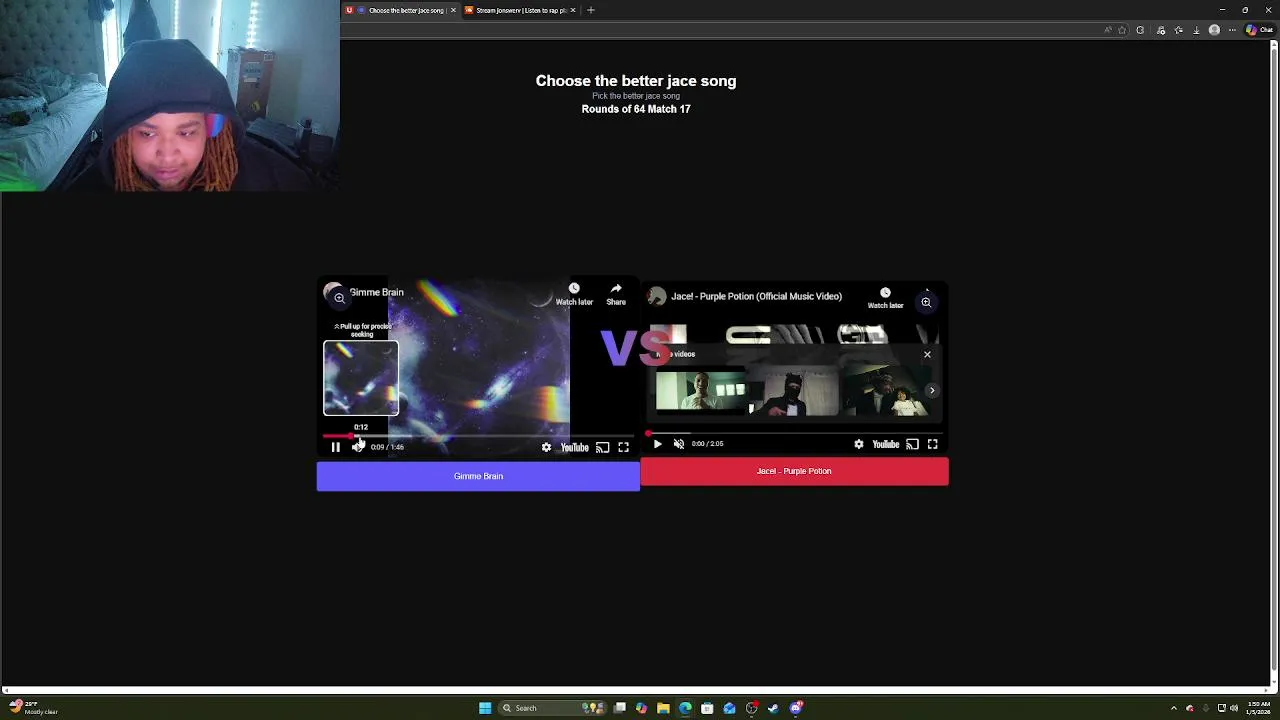Image resolution: width=1280 pixels, height=720 pixels.
Task: Pause the Gimme Brain video
Action: coord(336,447)
